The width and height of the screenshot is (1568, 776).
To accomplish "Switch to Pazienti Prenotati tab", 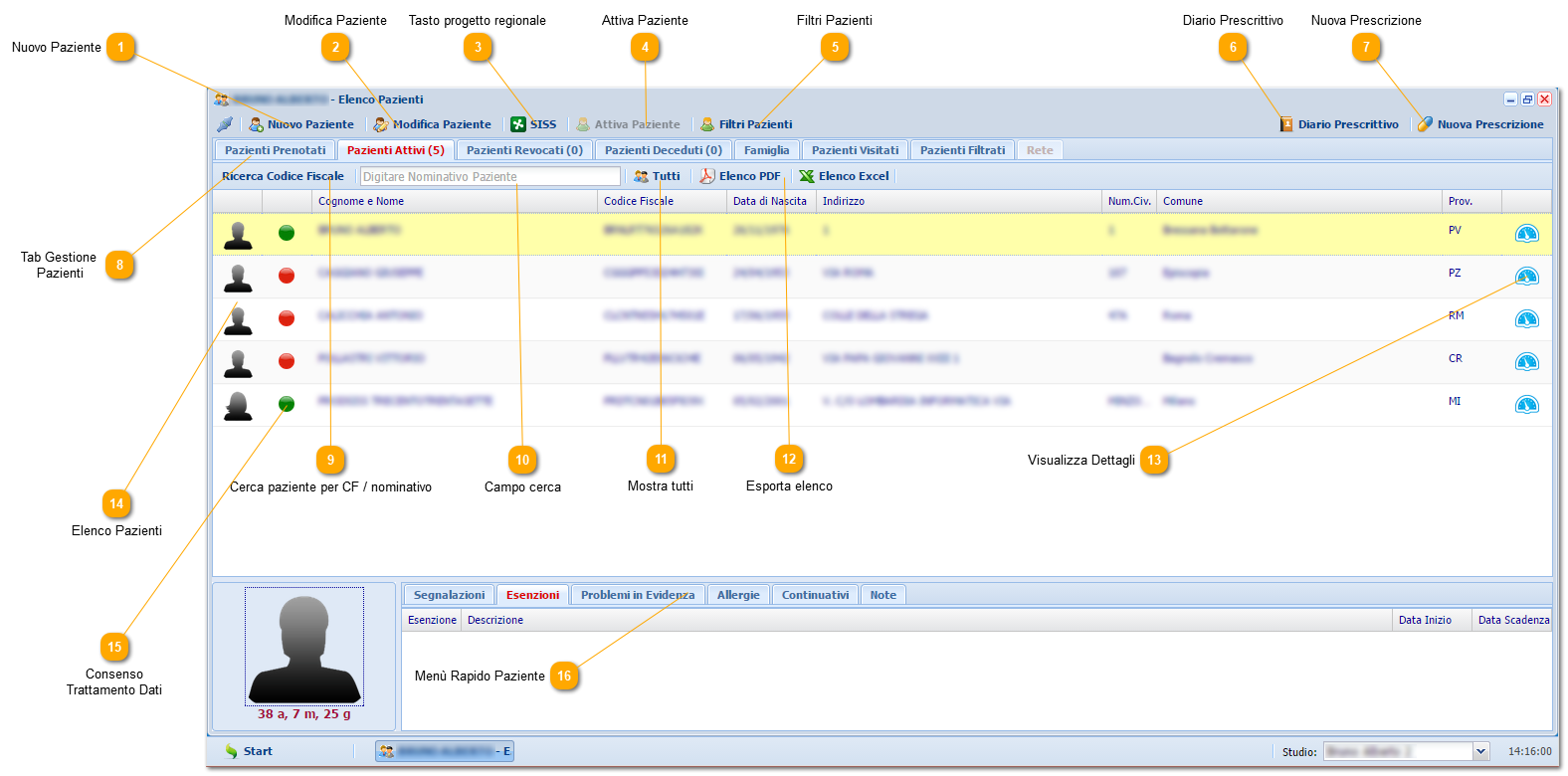I will (x=276, y=150).
